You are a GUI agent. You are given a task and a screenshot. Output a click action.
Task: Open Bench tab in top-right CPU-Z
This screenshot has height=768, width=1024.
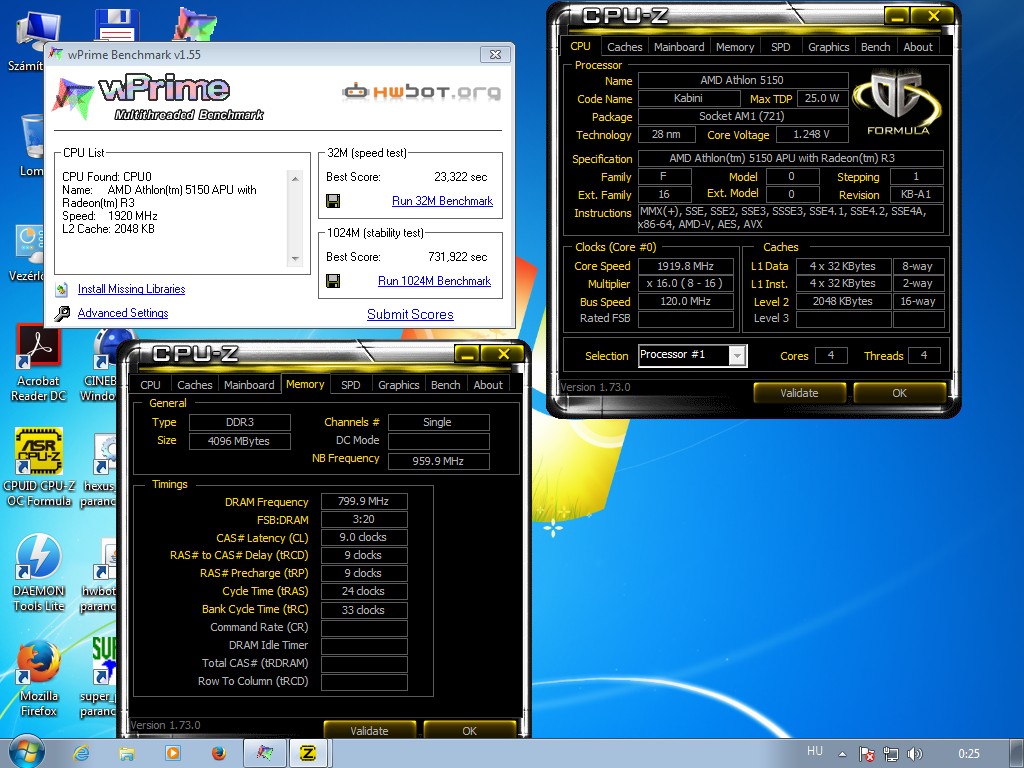tap(875, 47)
